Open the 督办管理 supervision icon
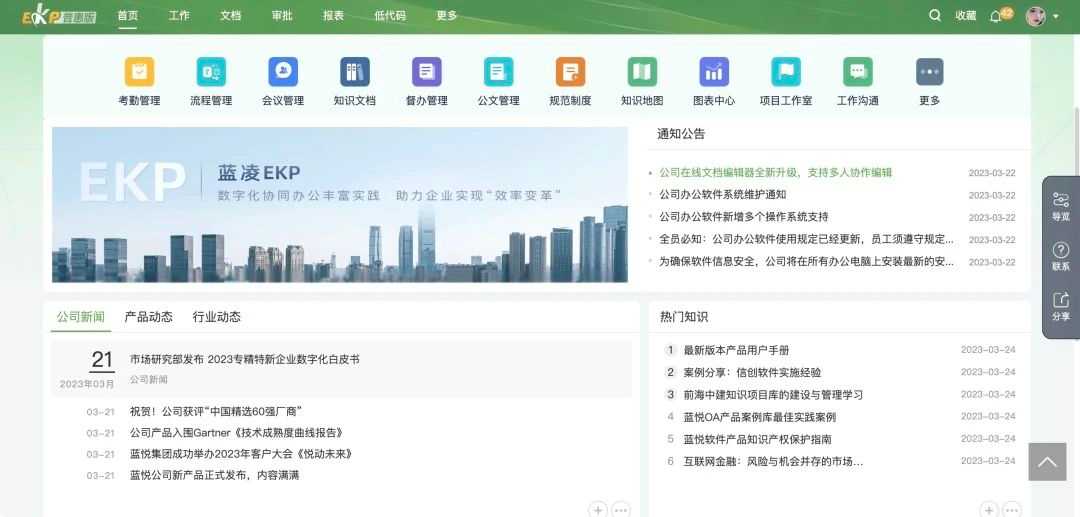Viewport: 1080px width, 517px height. pyautogui.click(x=426, y=72)
